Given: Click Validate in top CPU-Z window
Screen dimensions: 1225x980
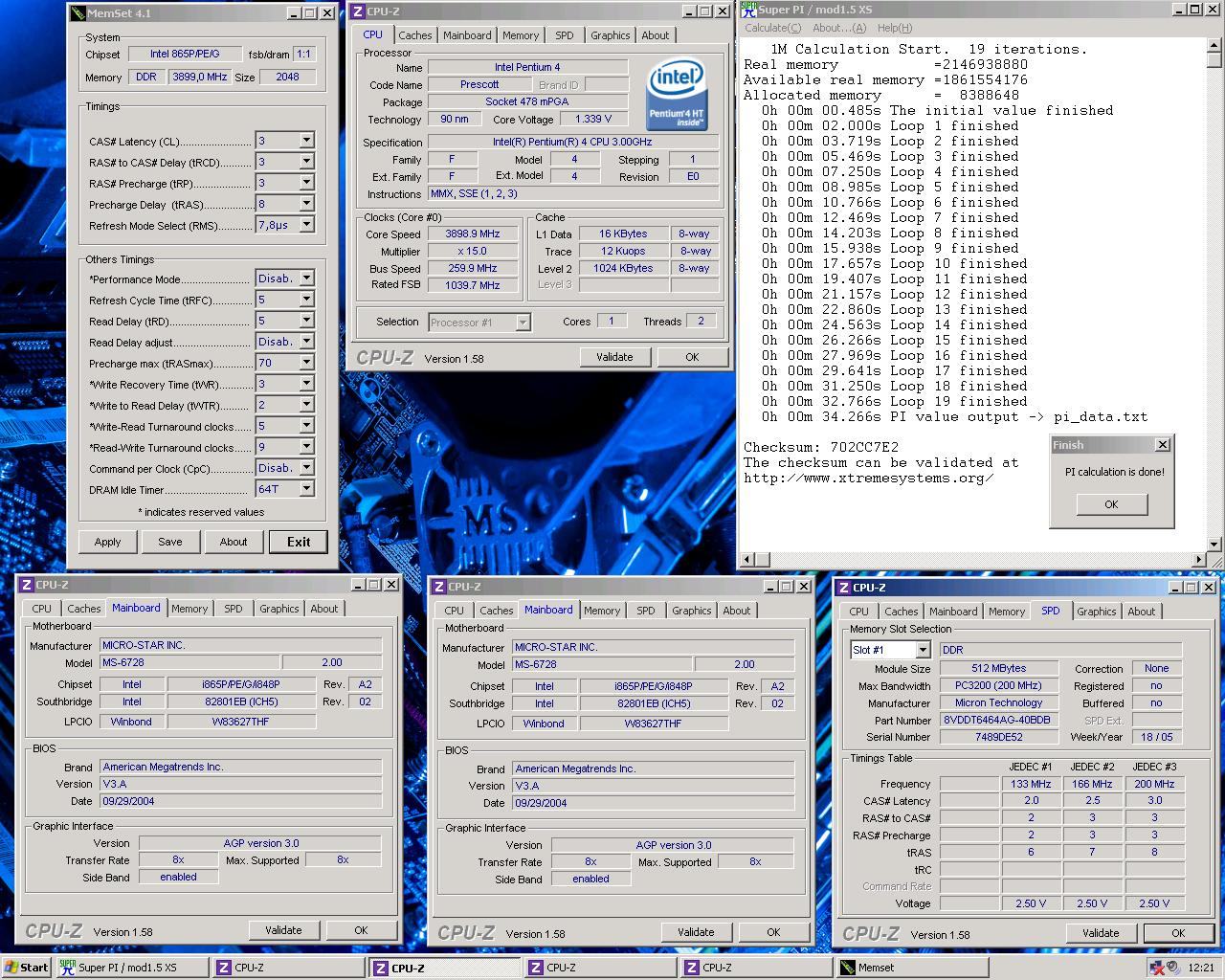Looking at the screenshot, I should 614,357.
